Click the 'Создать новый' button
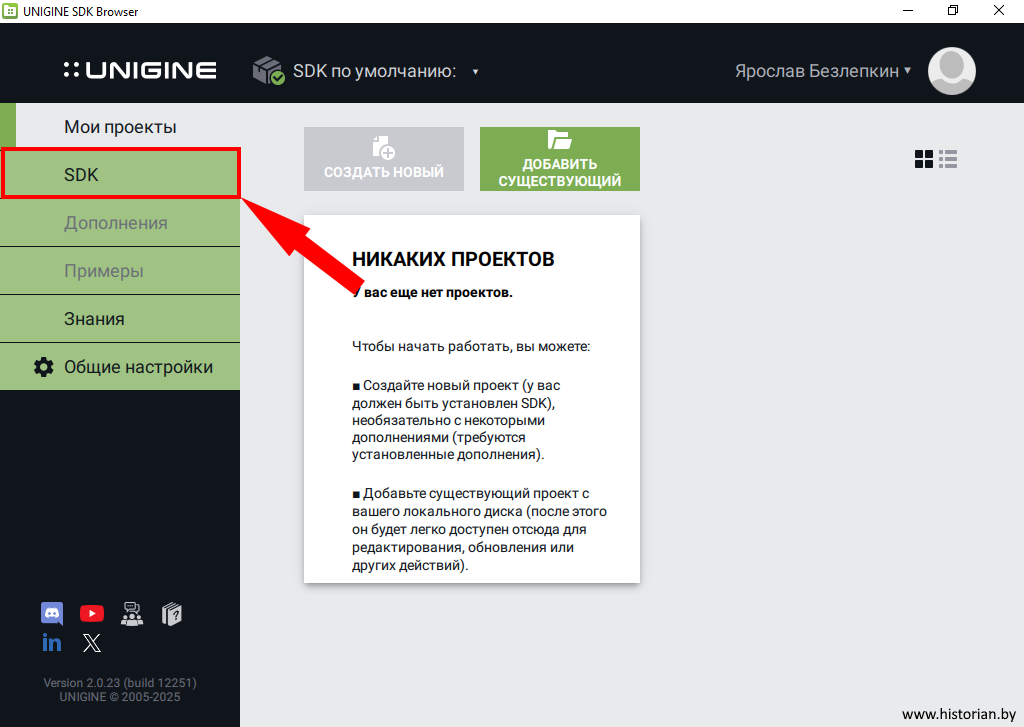 coord(384,159)
